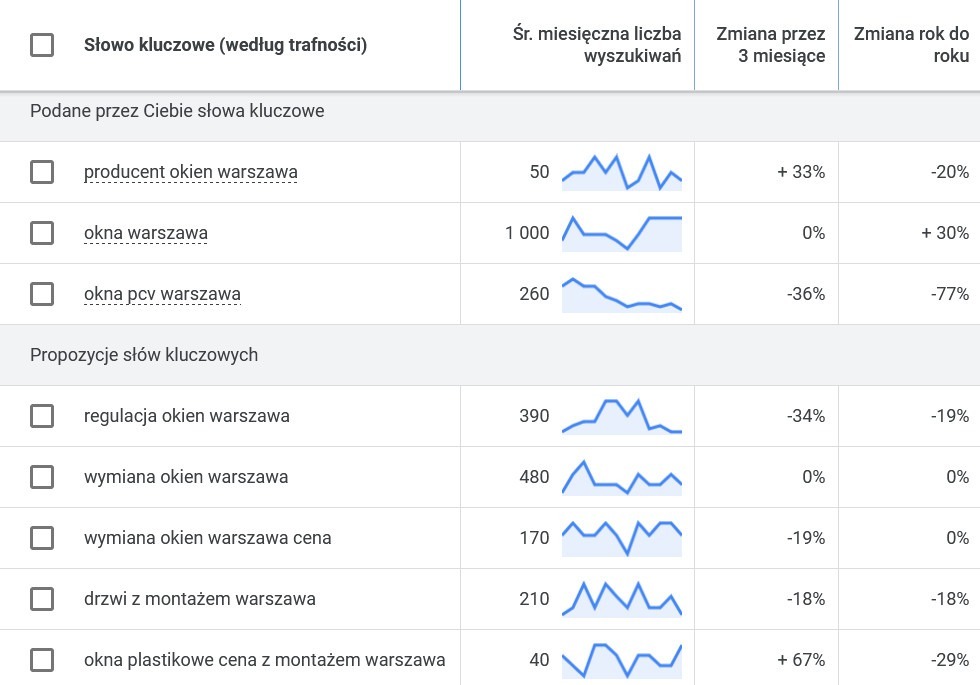
Task: Open trend chart for 'regulacja okien warszawa'
Action: (x=622, y=416)
